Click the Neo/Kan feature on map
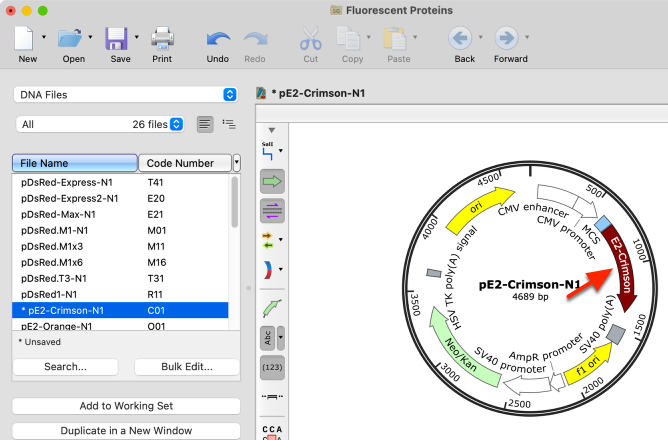Image resolution: width=668 pixels, height=440 pixels. pos(460,350)
